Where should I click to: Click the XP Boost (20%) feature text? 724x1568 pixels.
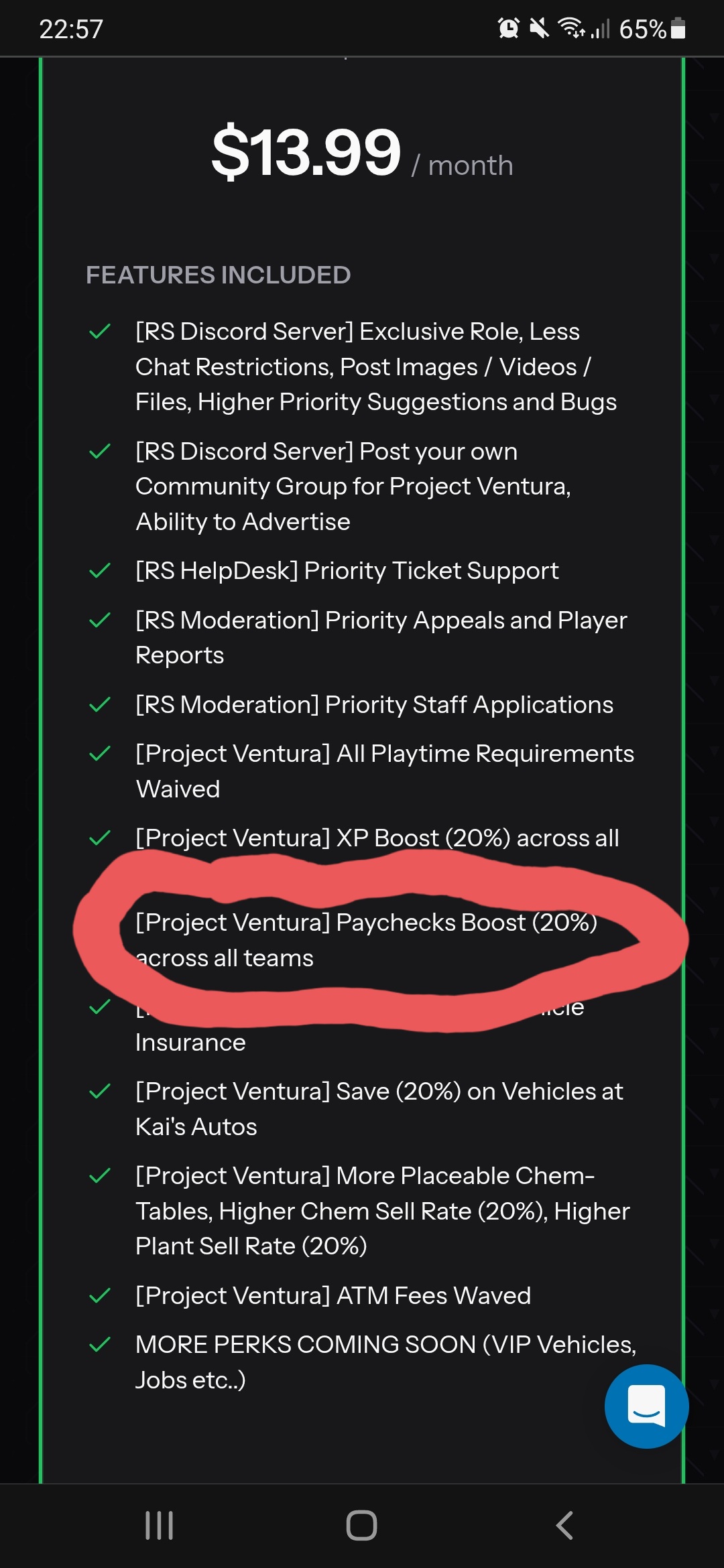point(377,838)
